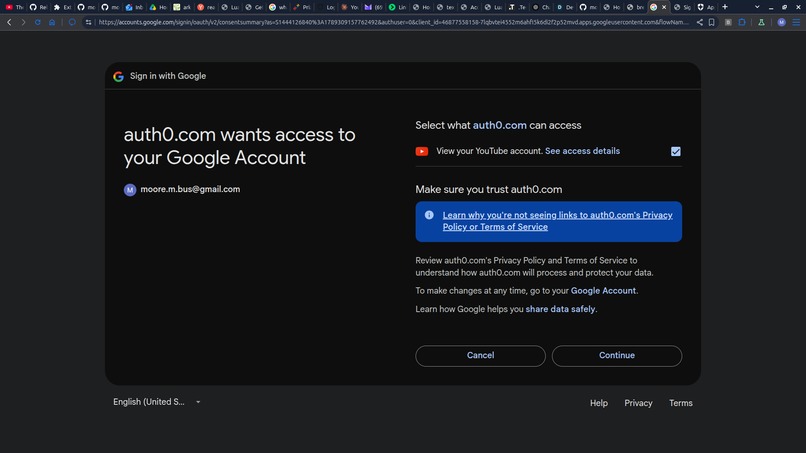Image resolution: width=806 pixels, height=453 pixels.
Task: Open the green flask labs icon
Action: 761,22
